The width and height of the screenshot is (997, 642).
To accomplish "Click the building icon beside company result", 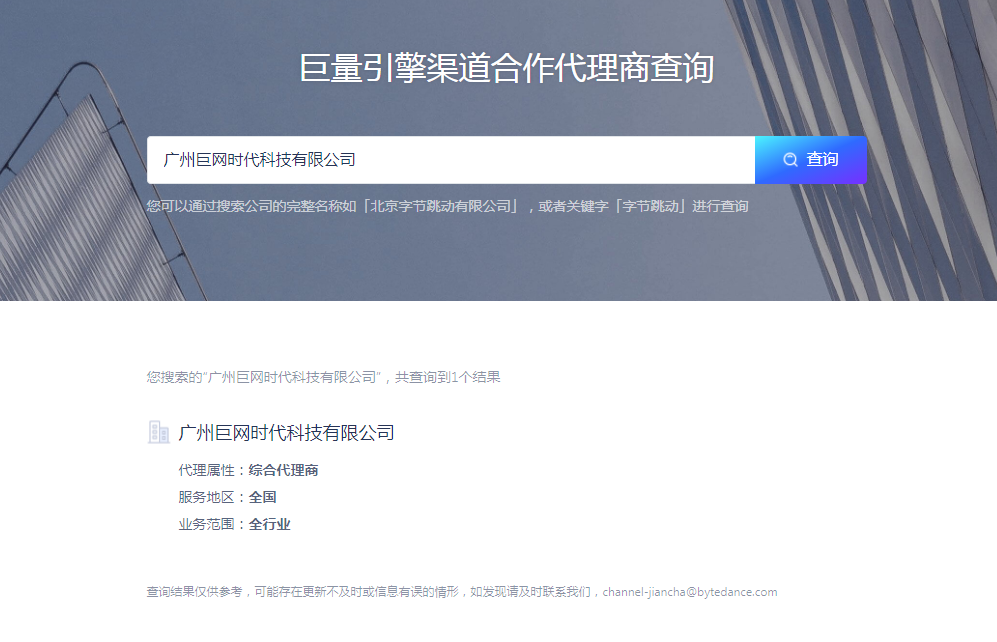I will click(x=158, y=432).
